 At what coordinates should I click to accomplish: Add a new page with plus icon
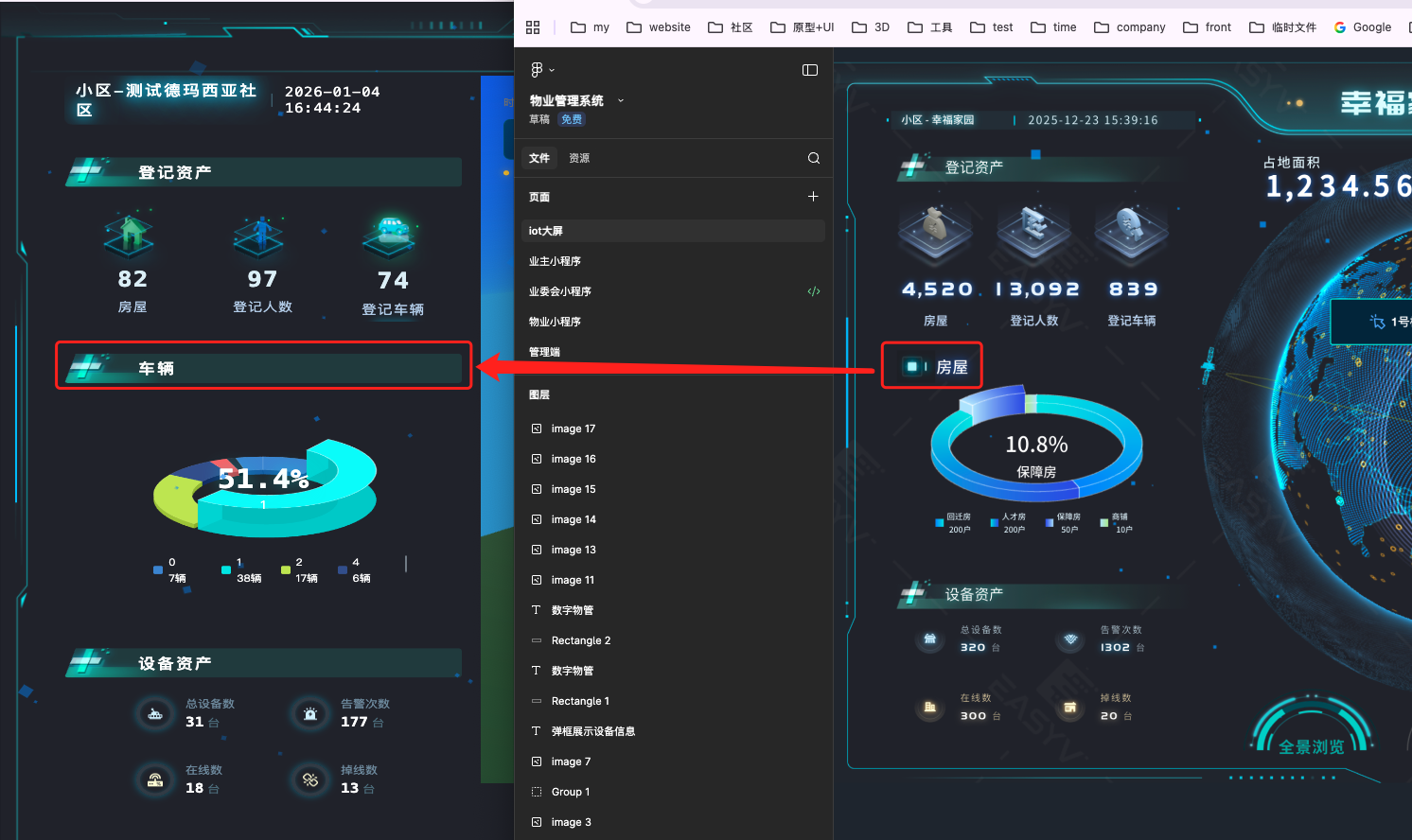point(813,196)
